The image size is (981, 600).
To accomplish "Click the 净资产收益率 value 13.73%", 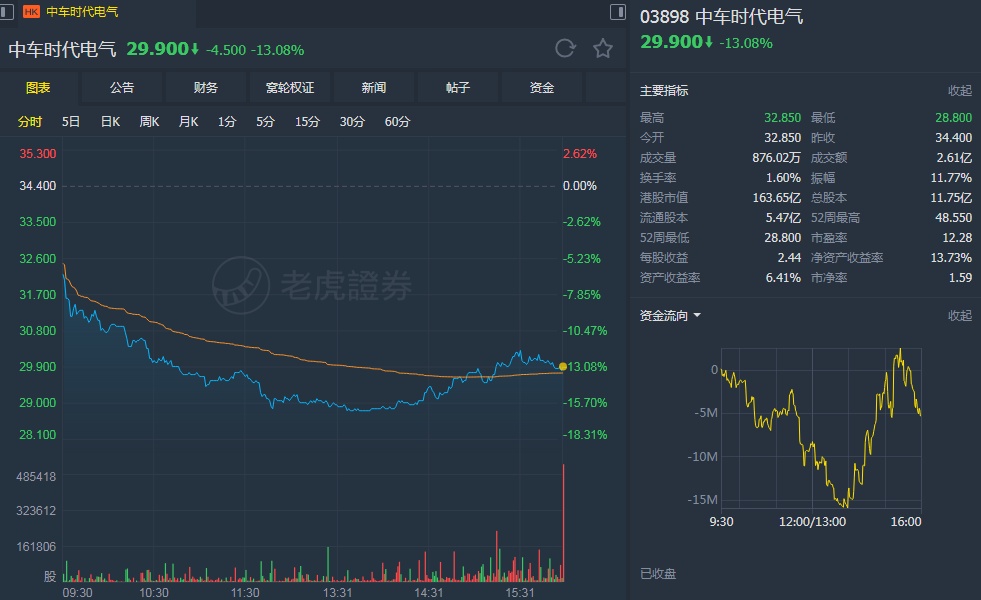I will [951, 258].
